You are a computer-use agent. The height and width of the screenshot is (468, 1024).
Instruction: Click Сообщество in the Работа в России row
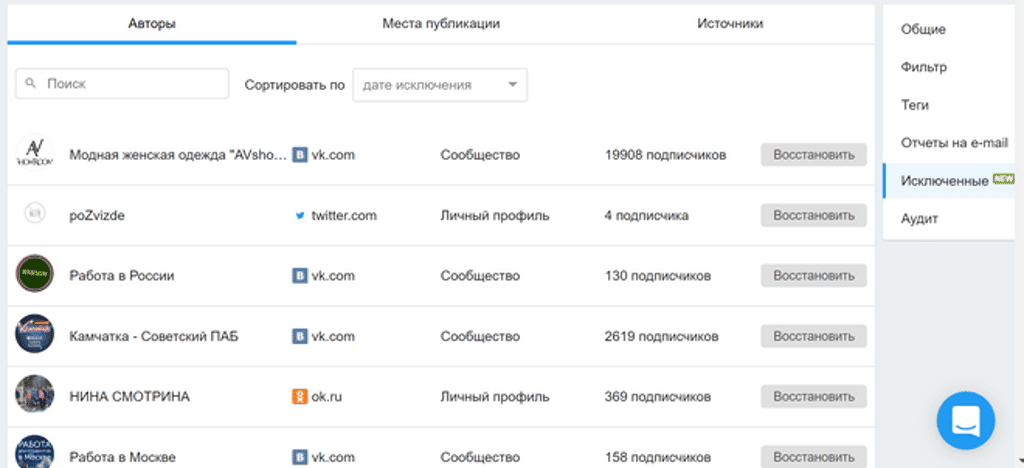(480, 276)
